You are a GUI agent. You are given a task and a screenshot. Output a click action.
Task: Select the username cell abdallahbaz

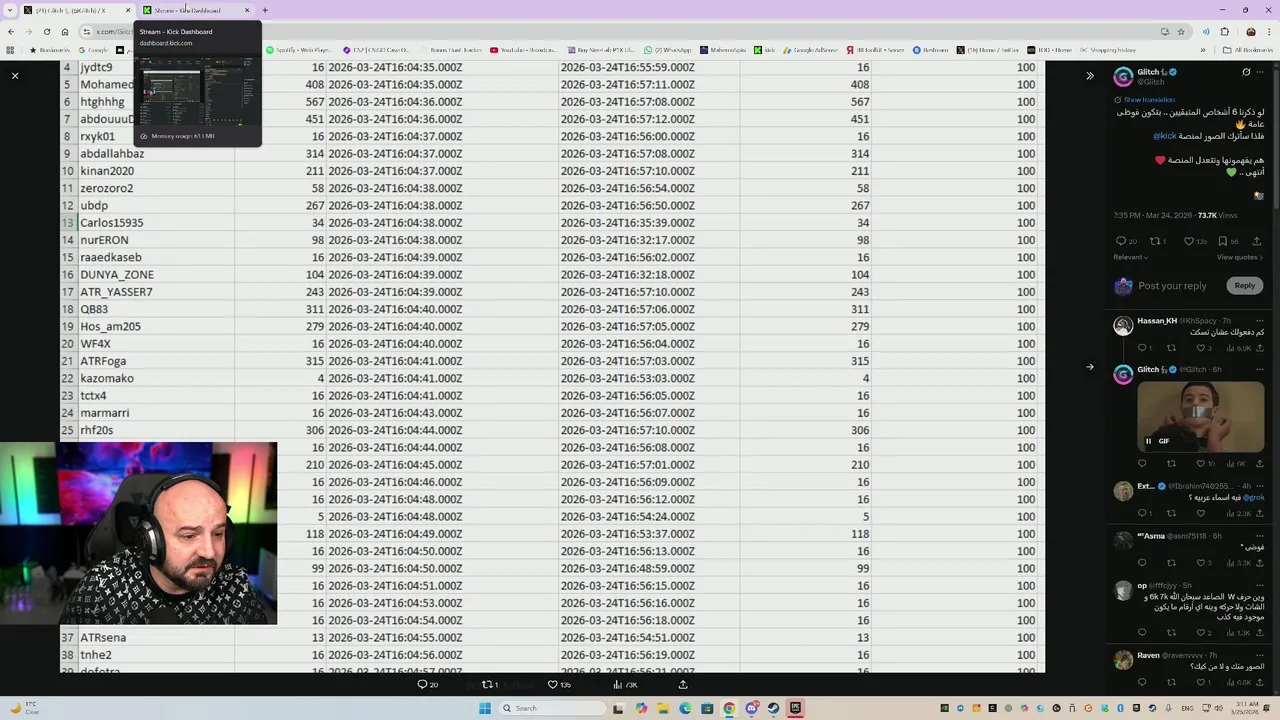point(156,154)
